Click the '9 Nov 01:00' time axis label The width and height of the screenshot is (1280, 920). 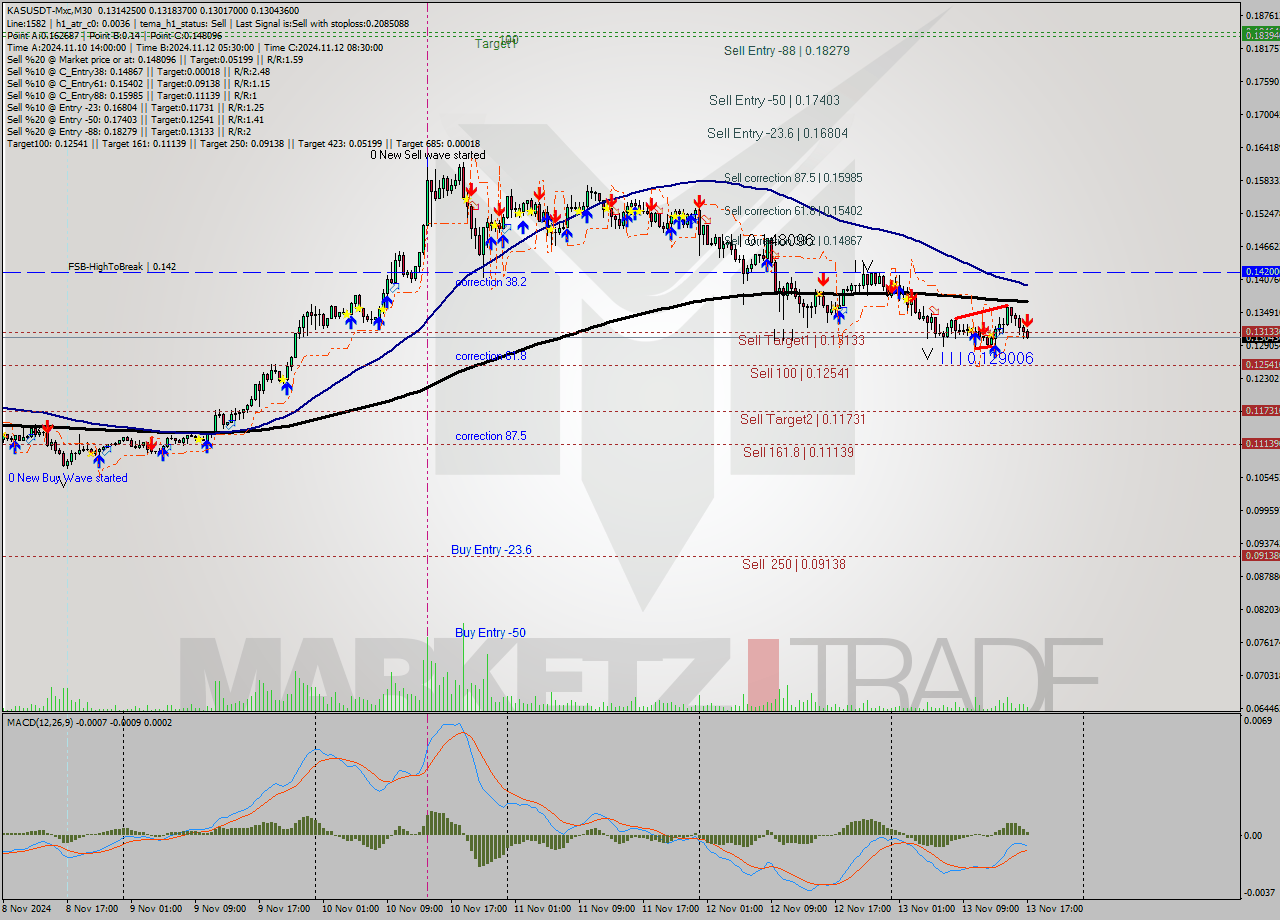coord(155,909)
